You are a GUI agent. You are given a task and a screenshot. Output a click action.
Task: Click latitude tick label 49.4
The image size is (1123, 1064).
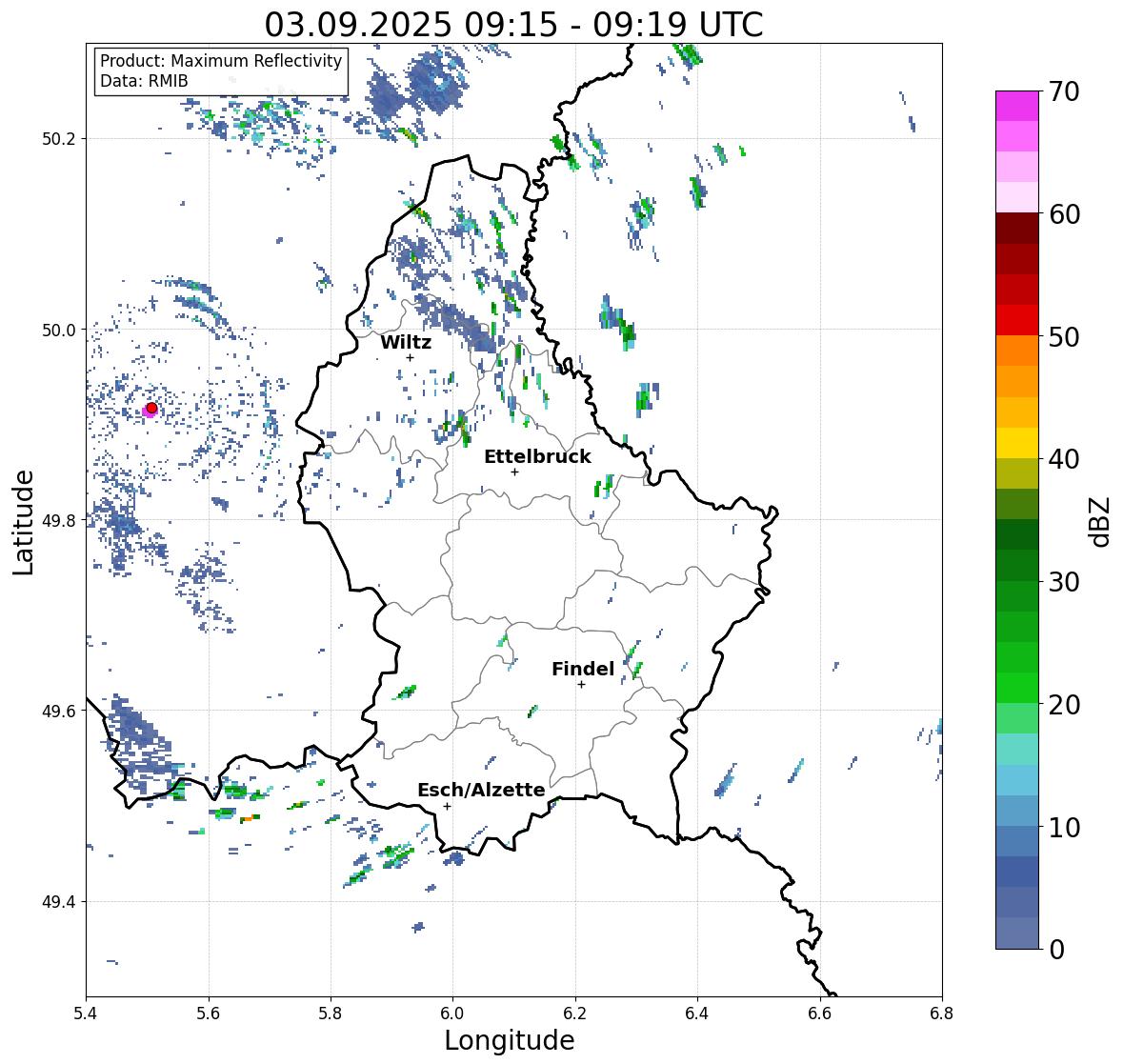tap(59, 902)
